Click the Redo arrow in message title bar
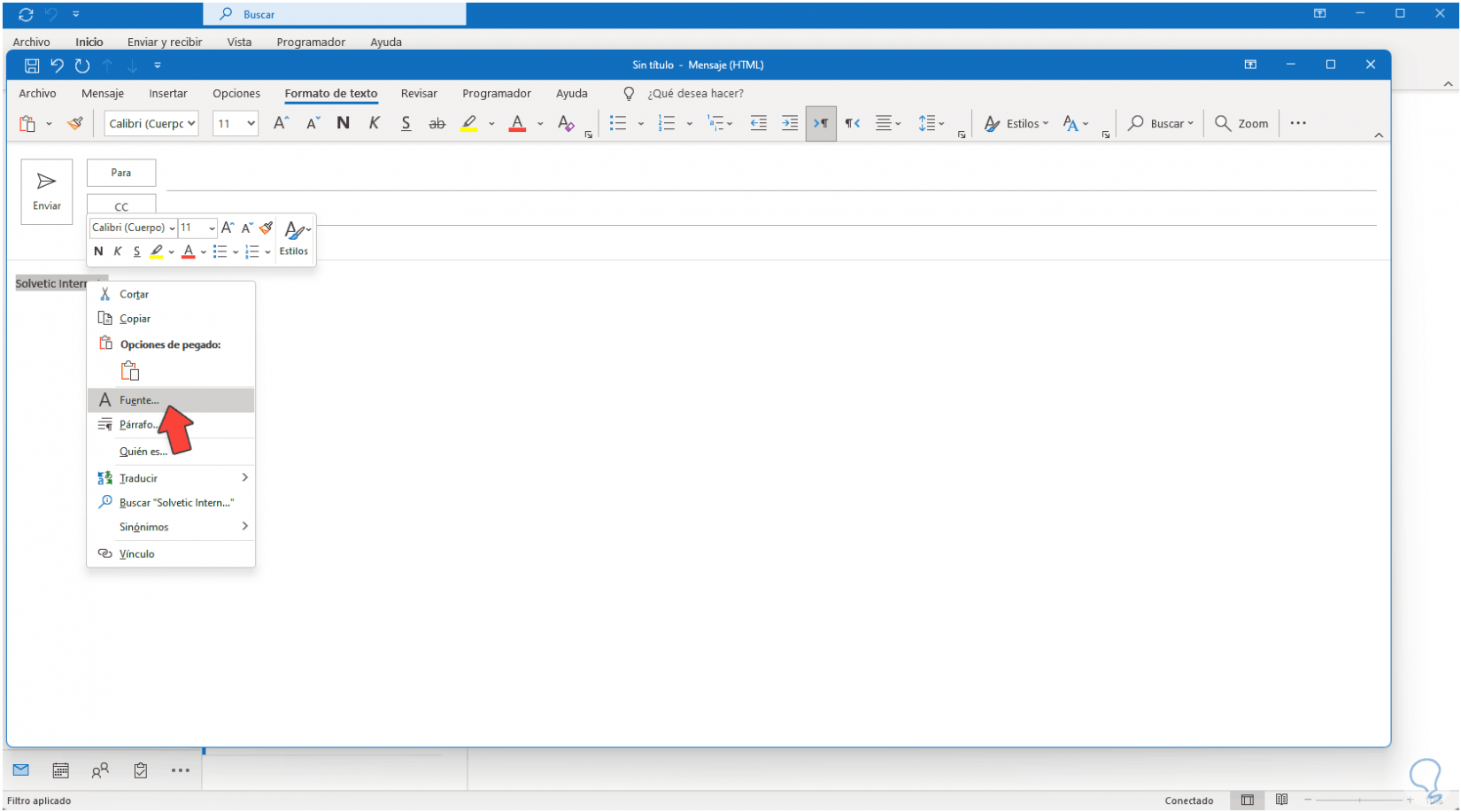 coord(82,66)
